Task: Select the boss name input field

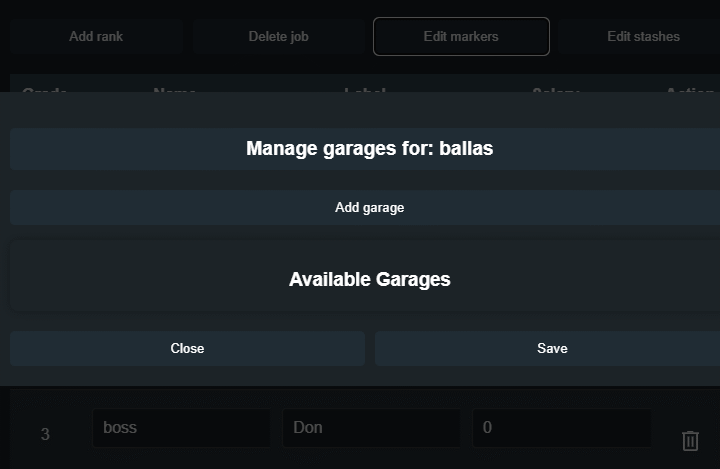Action: tap(181, 428)
